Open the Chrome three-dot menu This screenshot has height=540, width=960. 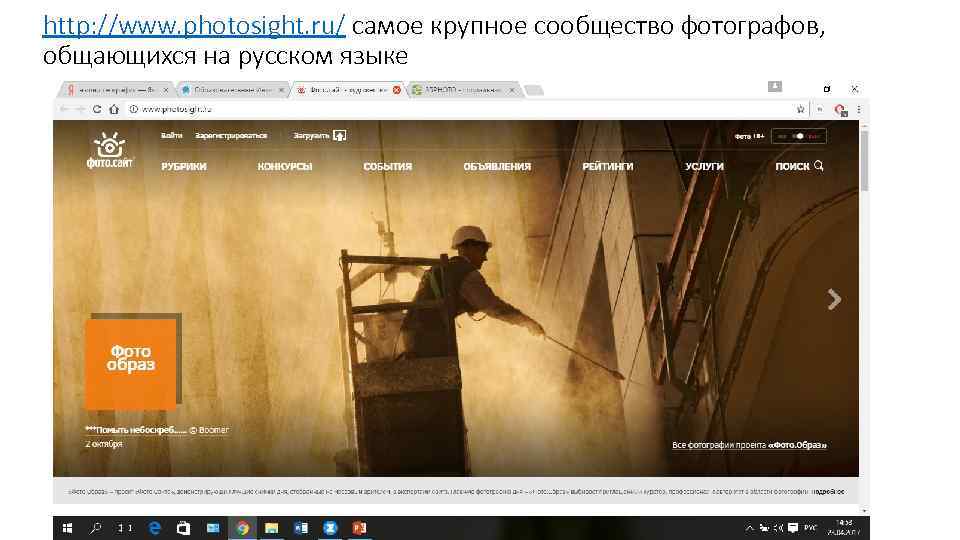point(858,109)
